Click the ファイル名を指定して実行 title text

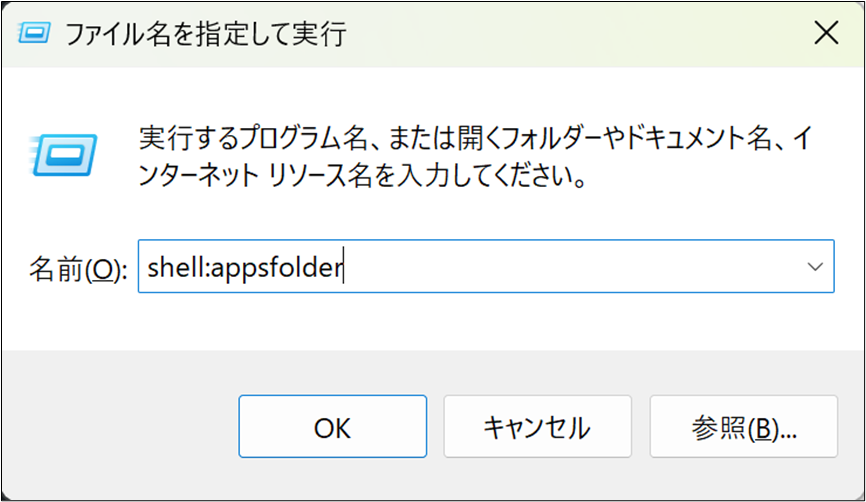point(204,35)
